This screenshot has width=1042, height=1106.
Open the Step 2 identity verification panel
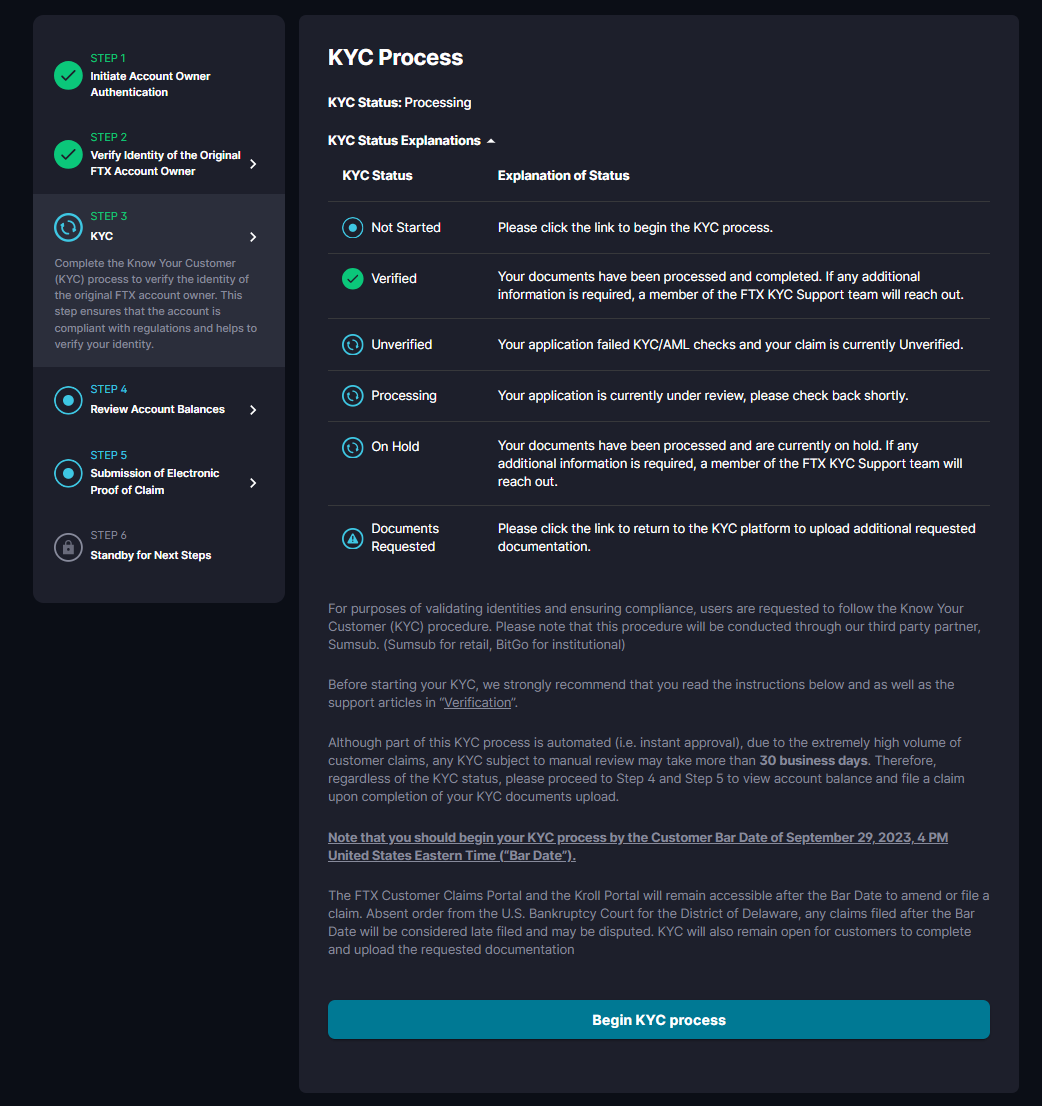click(x=252, y=162)
